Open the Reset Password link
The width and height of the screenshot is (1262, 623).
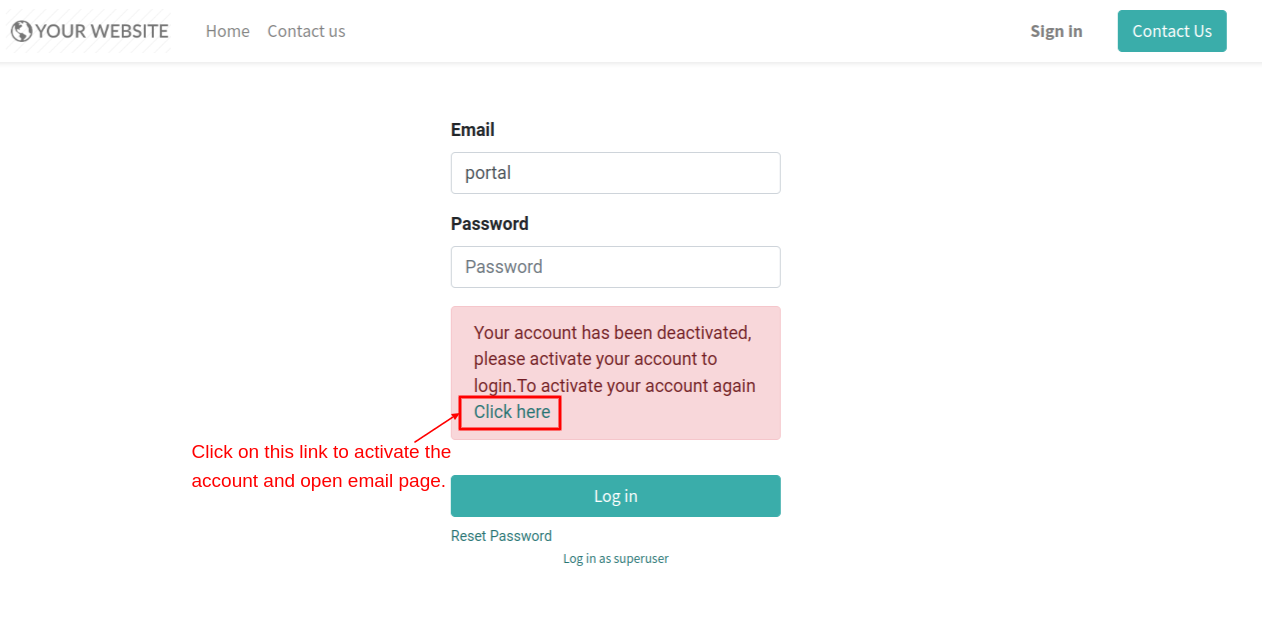coord(501,536)
